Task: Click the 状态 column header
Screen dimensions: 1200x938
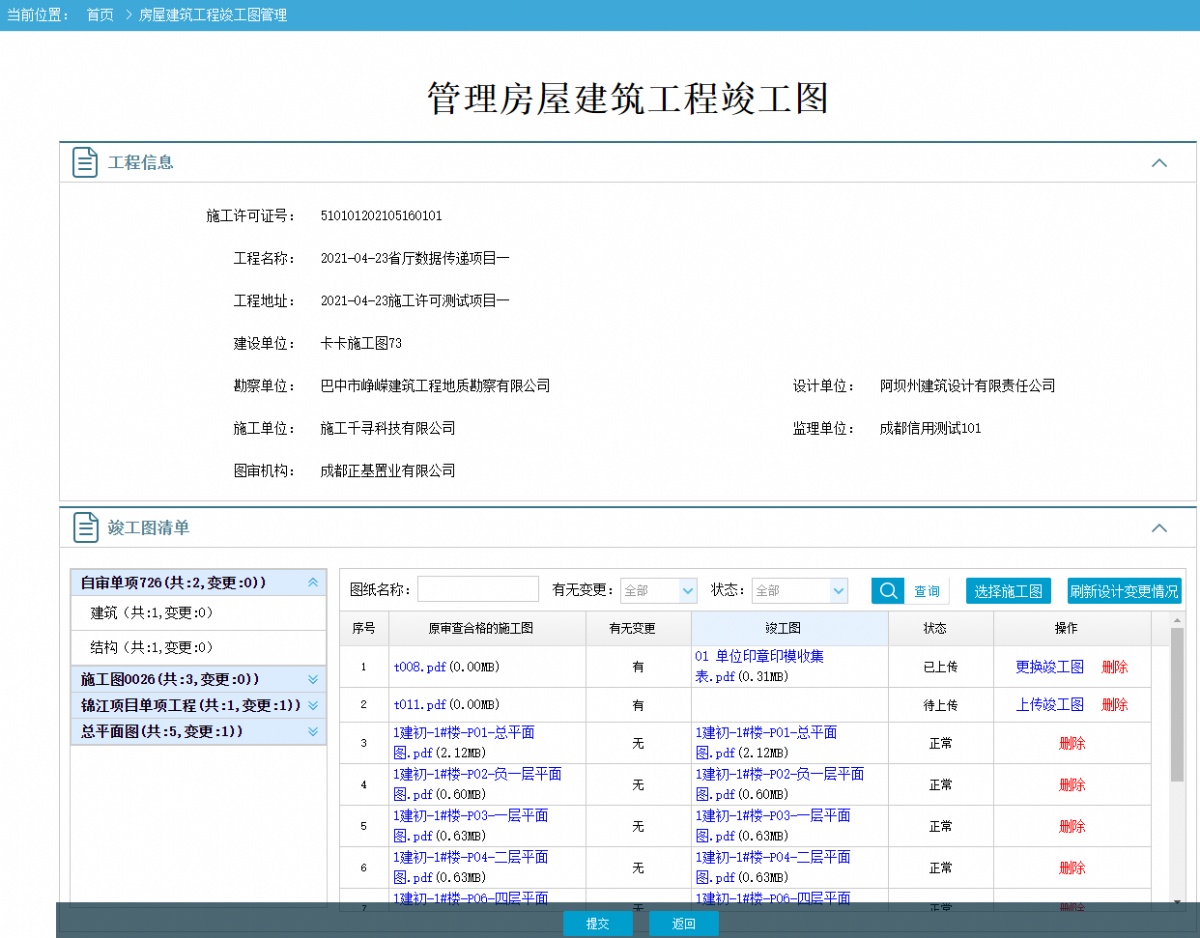Action: click(x=941, y=629)
